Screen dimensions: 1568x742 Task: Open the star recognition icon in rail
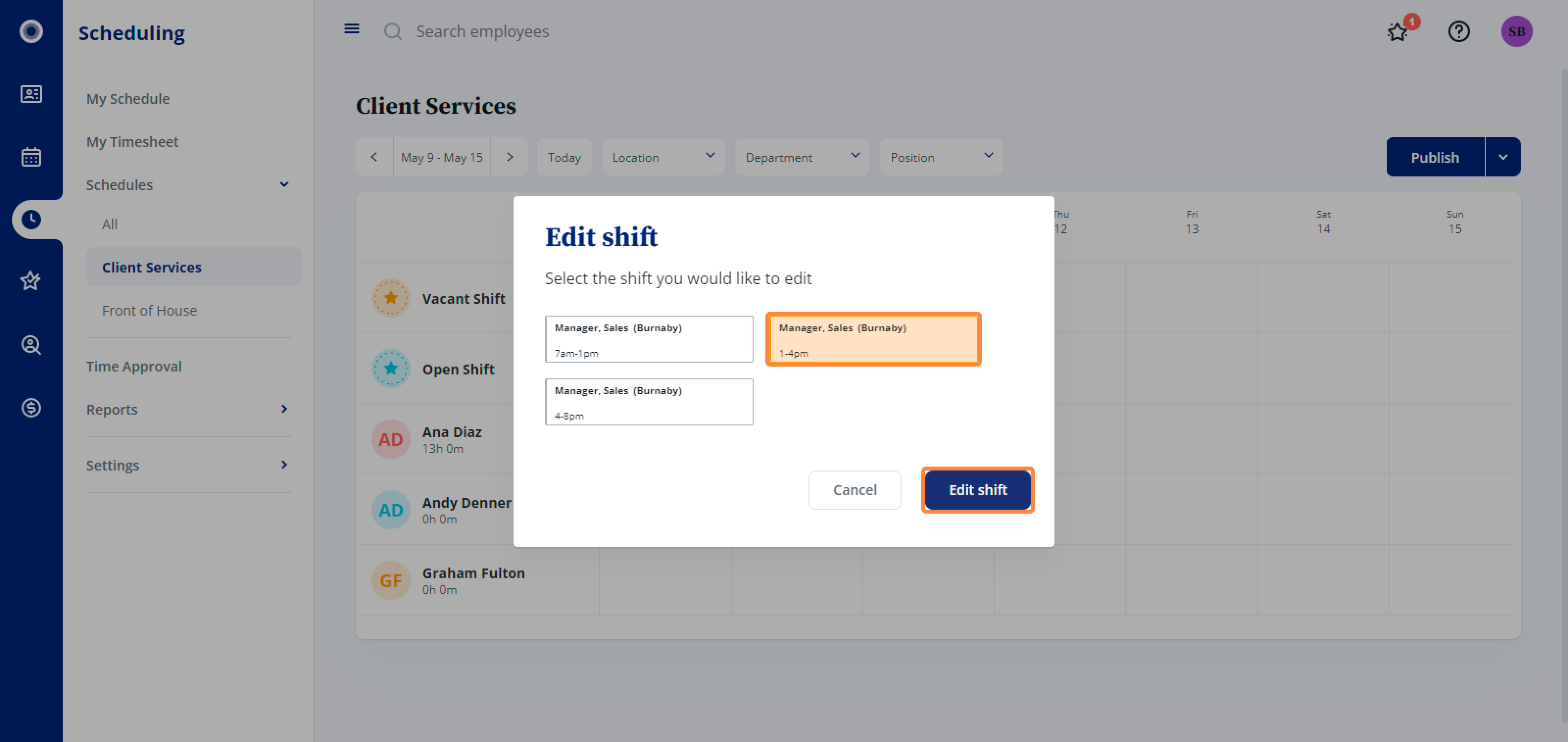coord(31,281)
